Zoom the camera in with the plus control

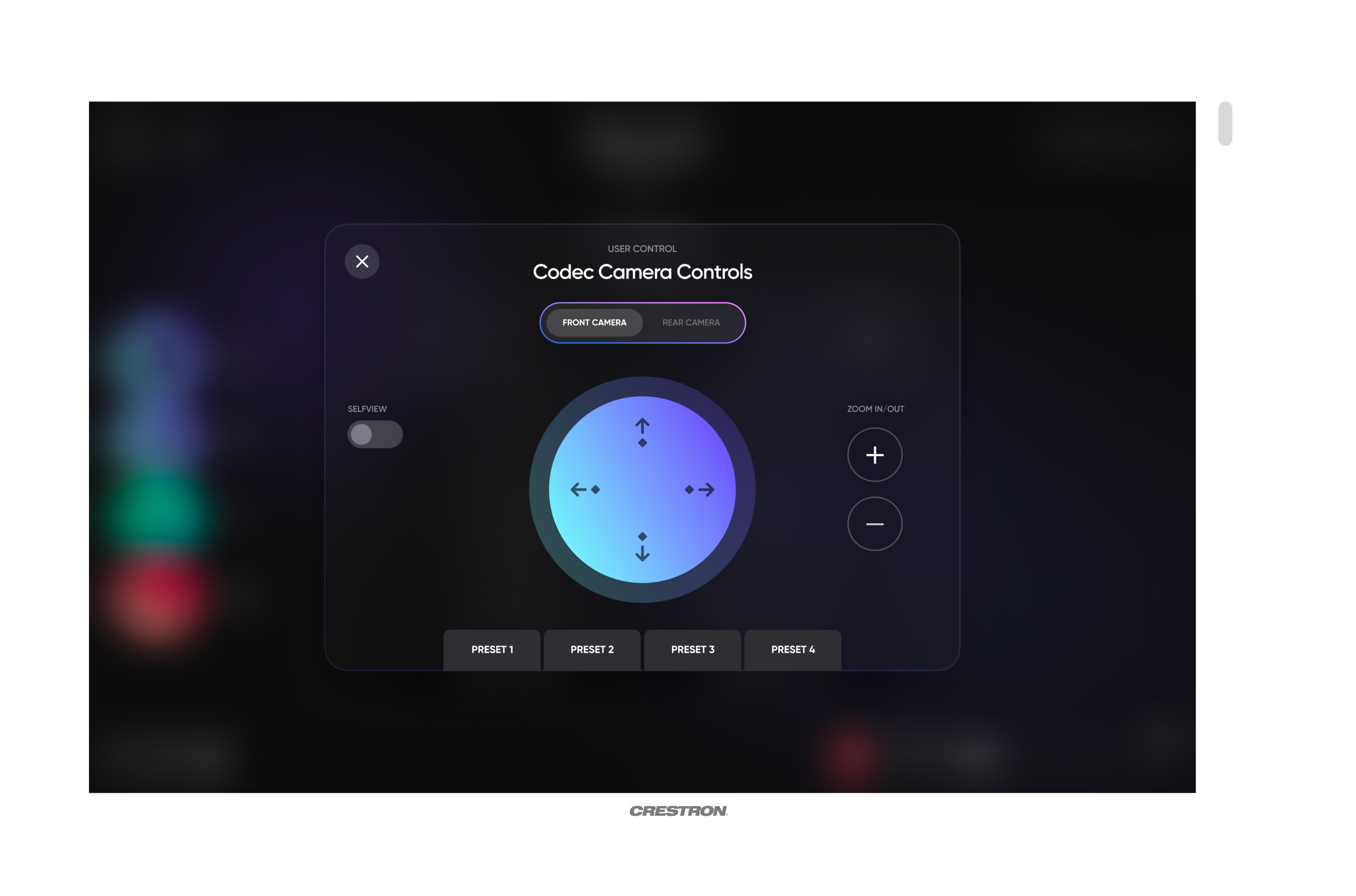(x=874, y=454)
